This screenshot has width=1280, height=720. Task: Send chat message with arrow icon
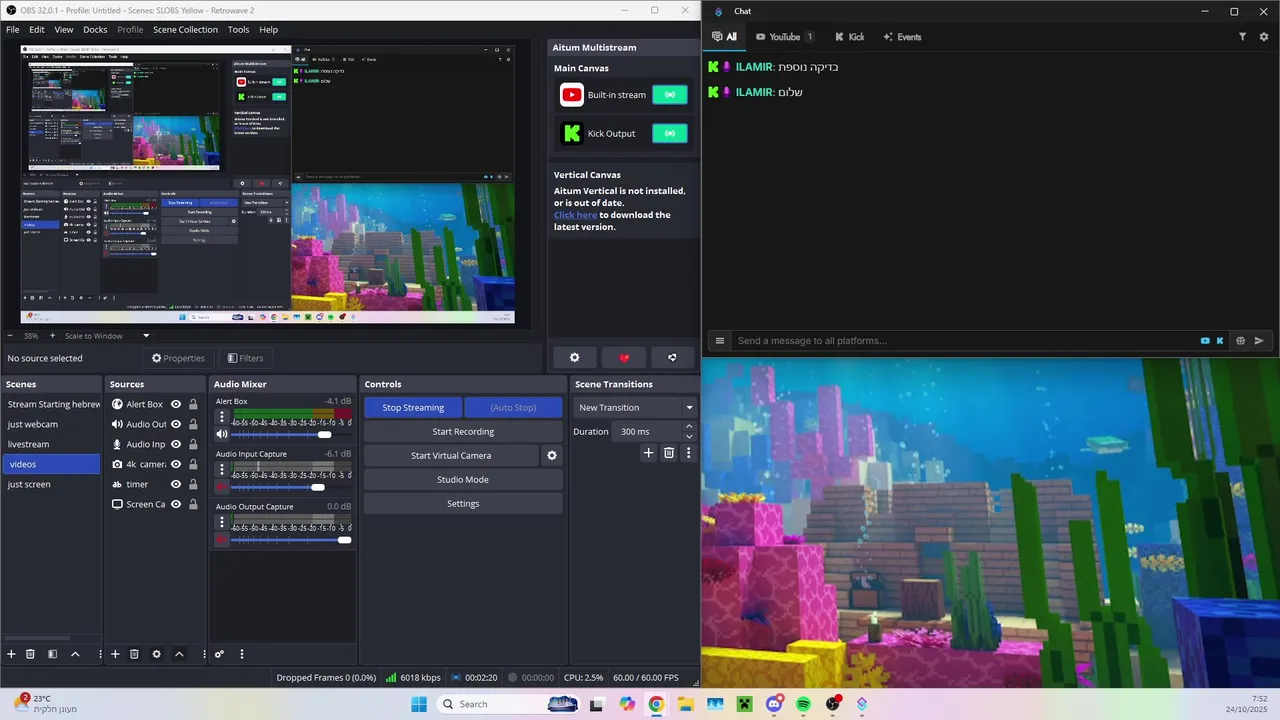click(x=1259, y=341)
